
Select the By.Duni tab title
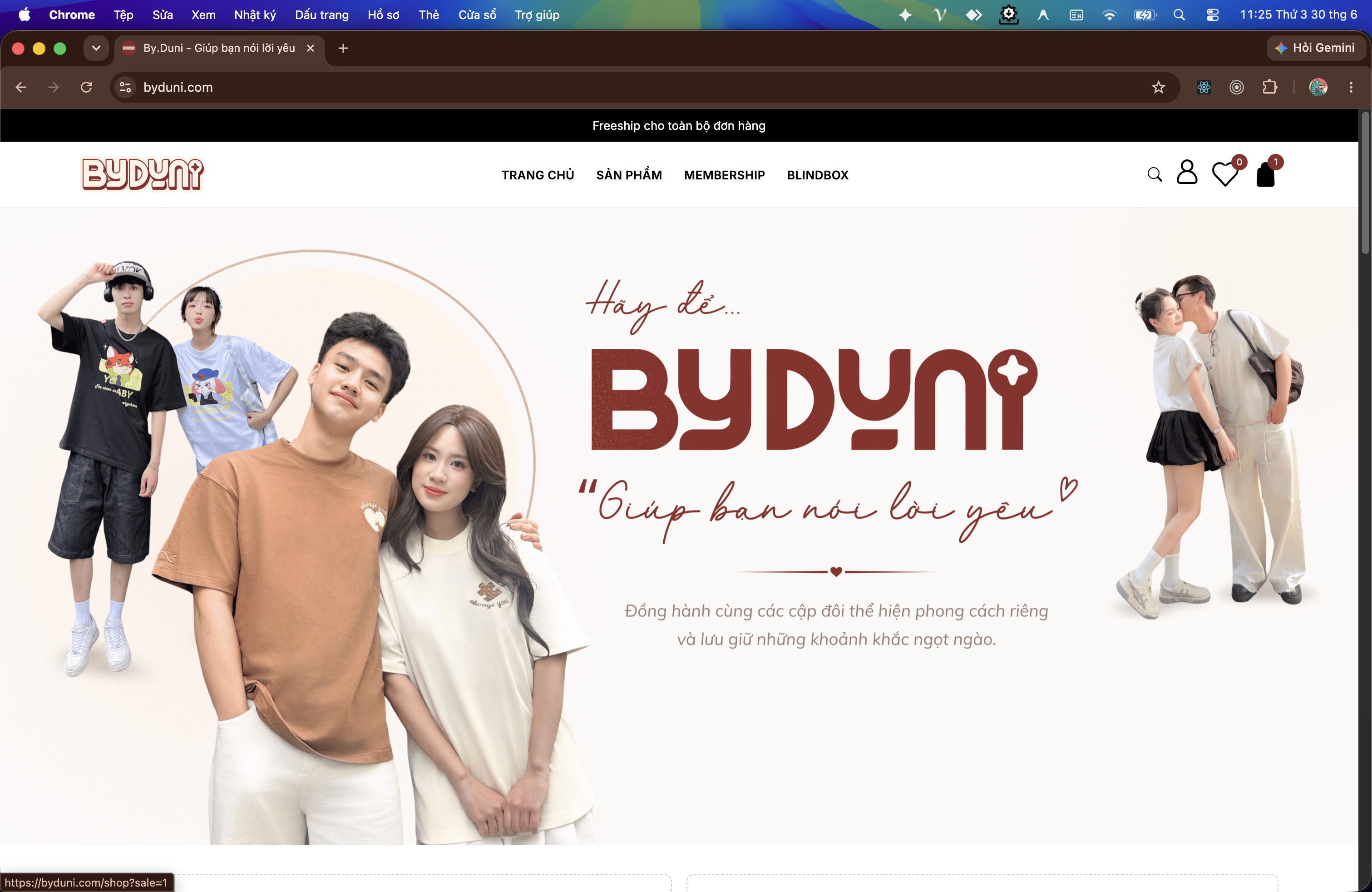click(x=219, y=48)
